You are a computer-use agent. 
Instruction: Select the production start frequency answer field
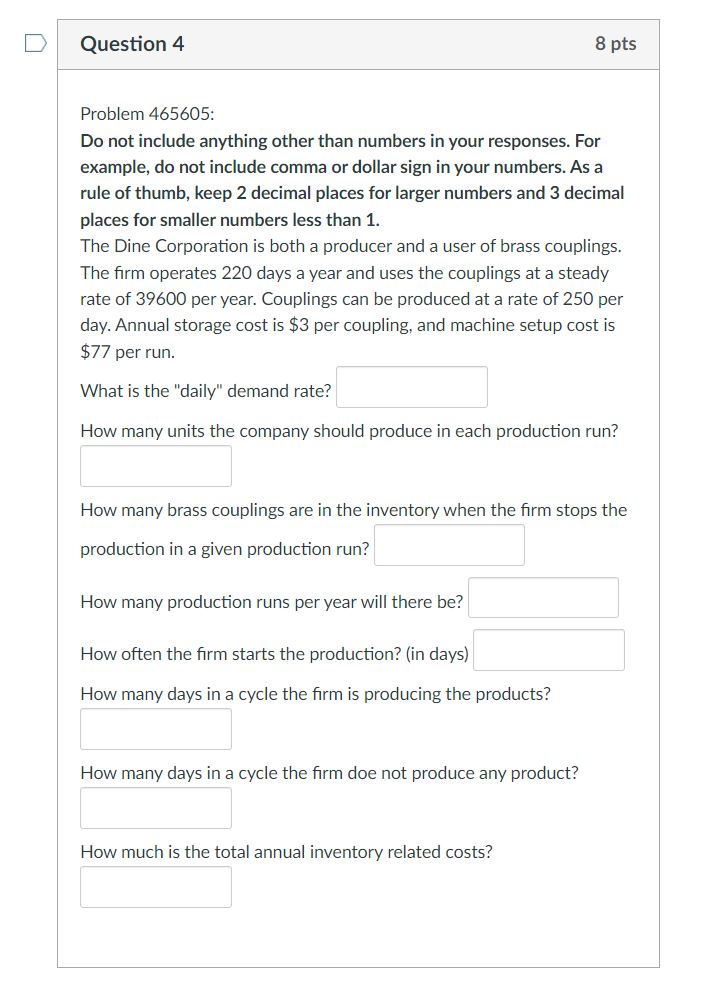click(549, 649)
